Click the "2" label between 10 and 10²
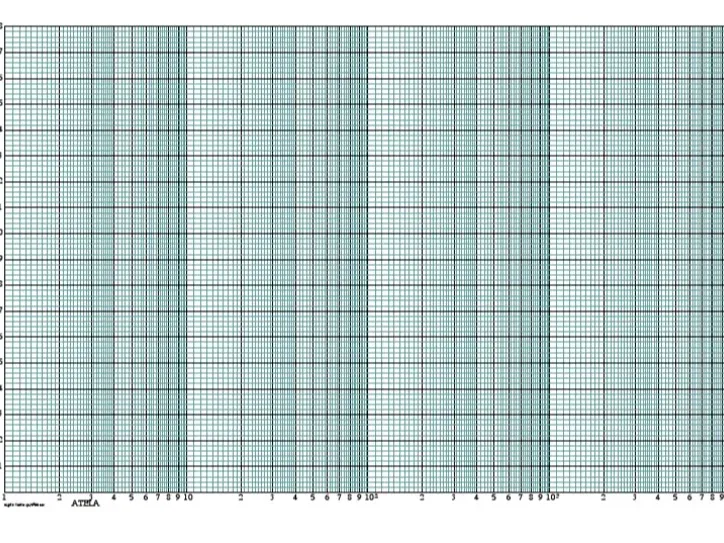The image size is (724, 543). click(x=241, y=497)
